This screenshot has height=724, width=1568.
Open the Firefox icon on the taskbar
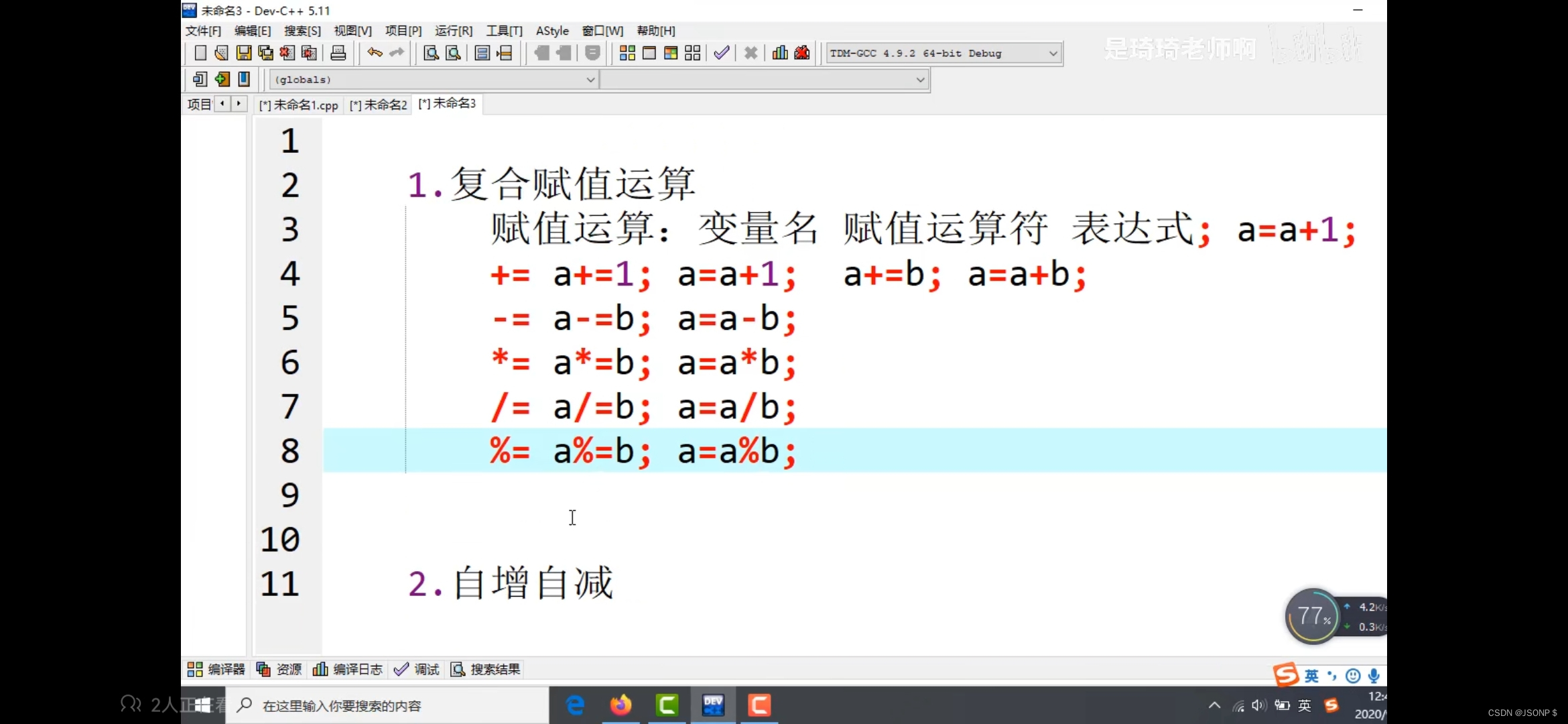[x=620, y=705]
